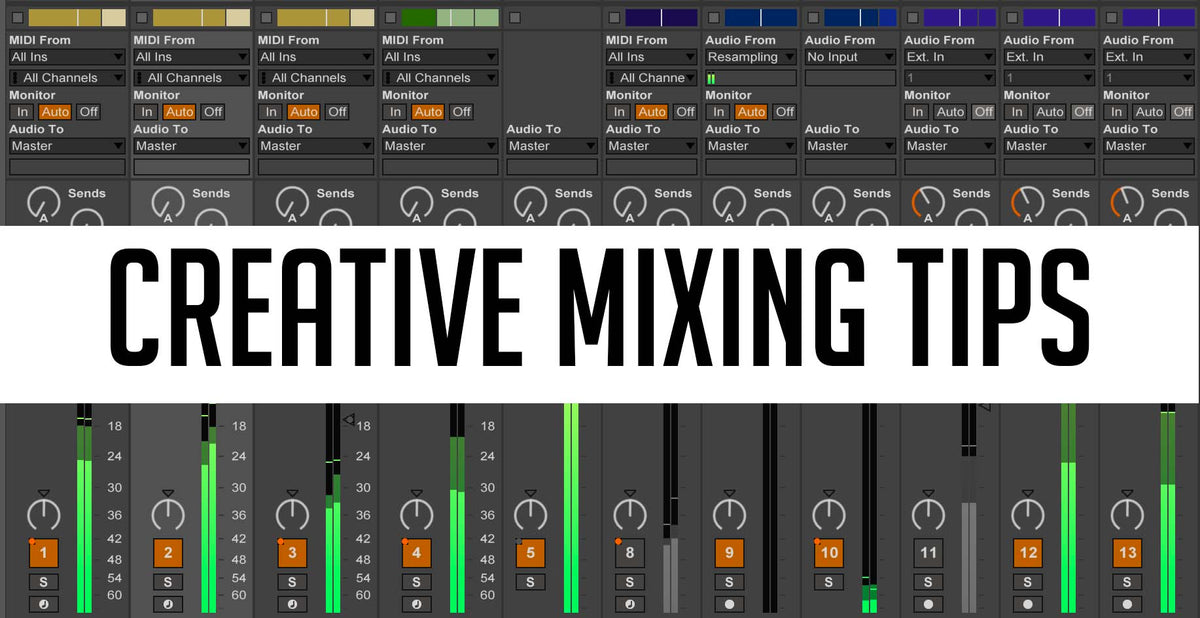Set monitor to Off in track 3's column
The height and width of the screenshot is (618, 1200).
tap(337, 112)
